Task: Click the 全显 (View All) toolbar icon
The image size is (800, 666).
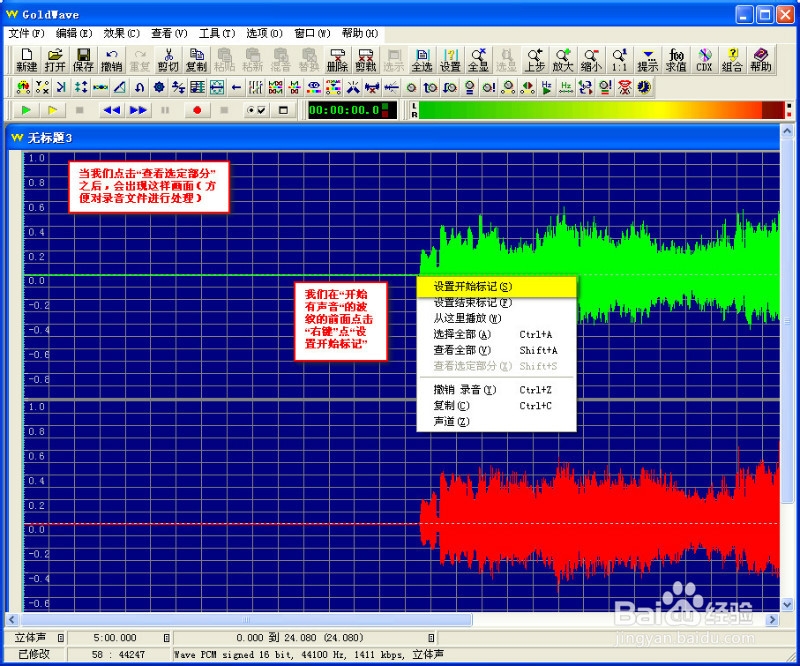Action: [478, 60]
